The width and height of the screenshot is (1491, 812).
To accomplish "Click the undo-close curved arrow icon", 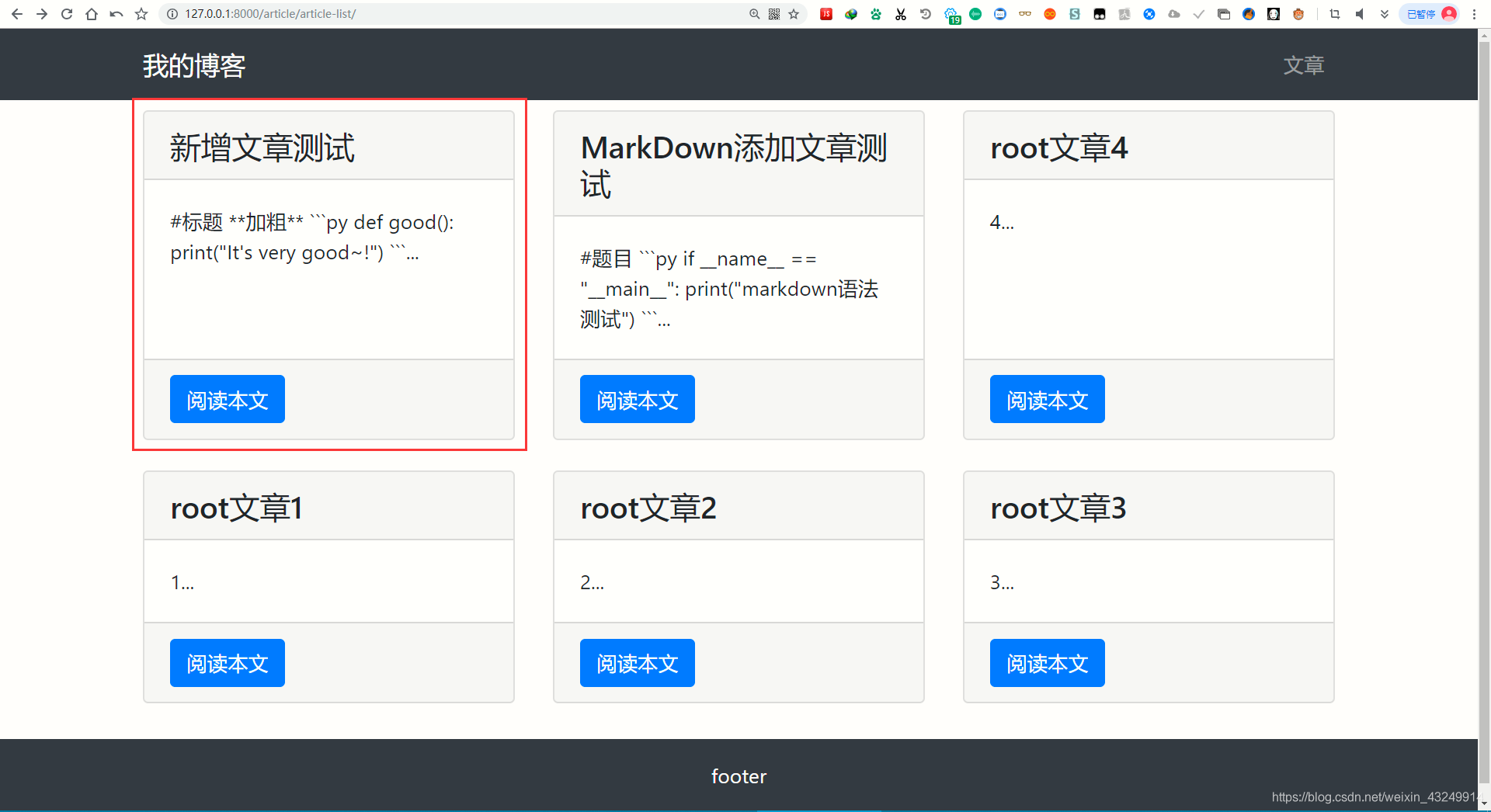I will pos(116,14).
